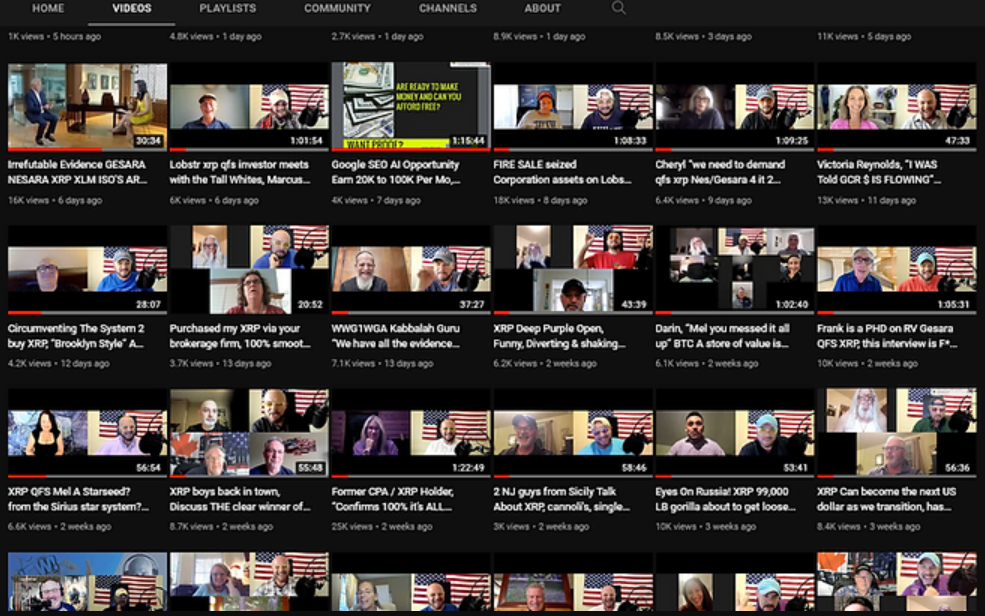The width and height of the screenshot is (985, 616).
Task: Switch to the Home tab
Action: click(x=48, y=9)
